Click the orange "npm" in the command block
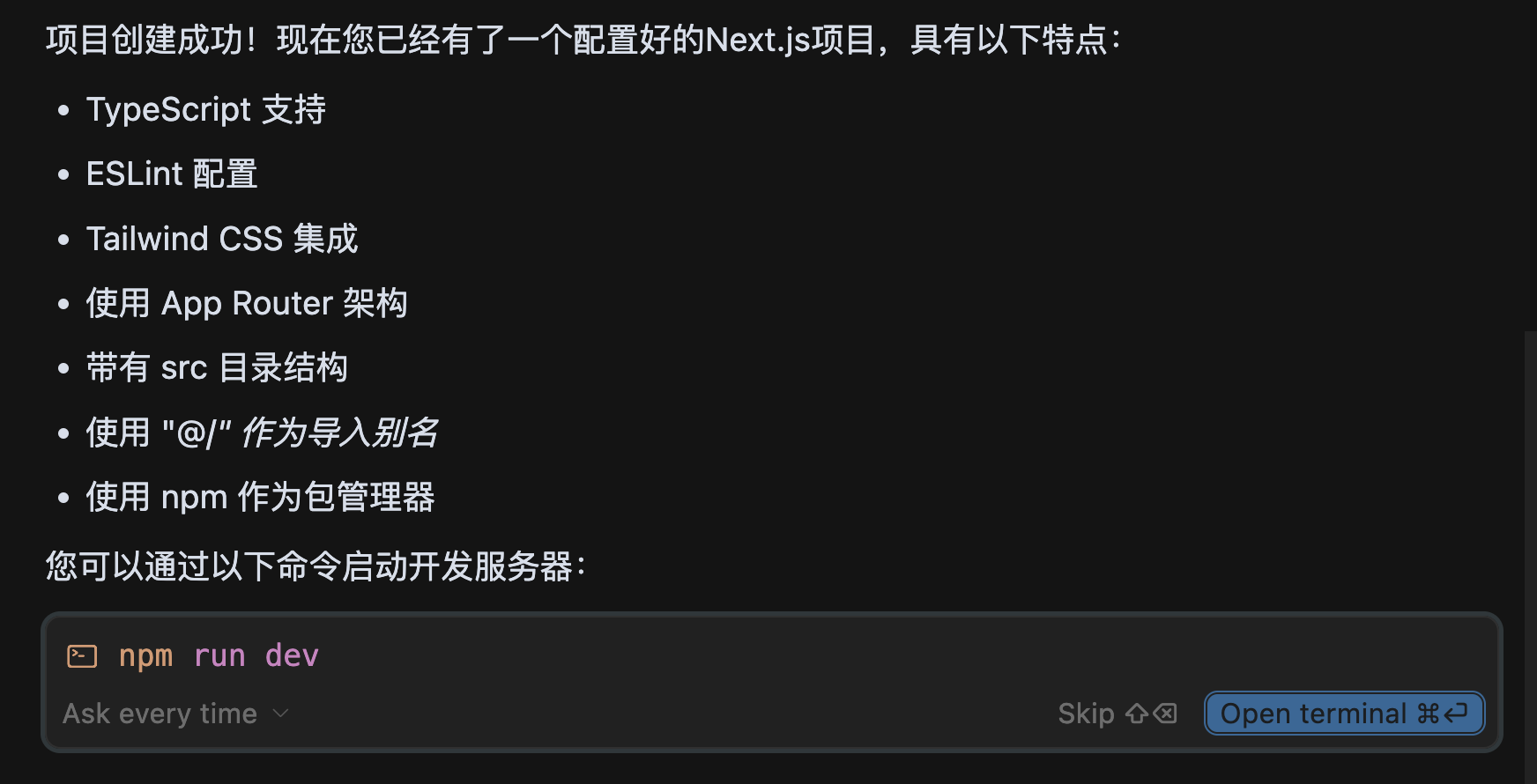The width and height of the screenshot is (1537, 784). (x=145, y=656)
